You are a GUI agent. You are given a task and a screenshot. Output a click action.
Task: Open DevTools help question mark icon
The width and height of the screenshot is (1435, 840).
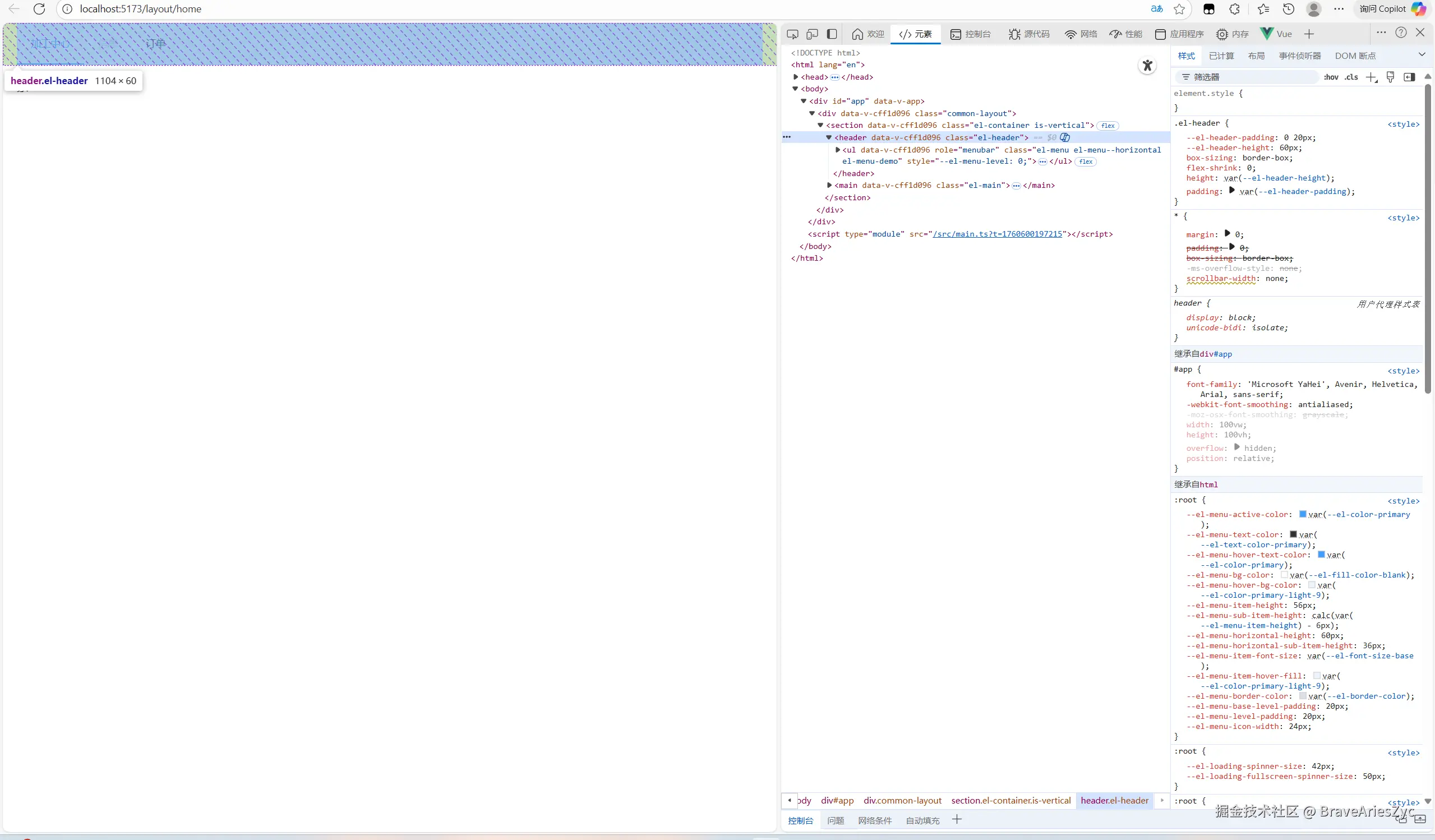pos(1401,33)
